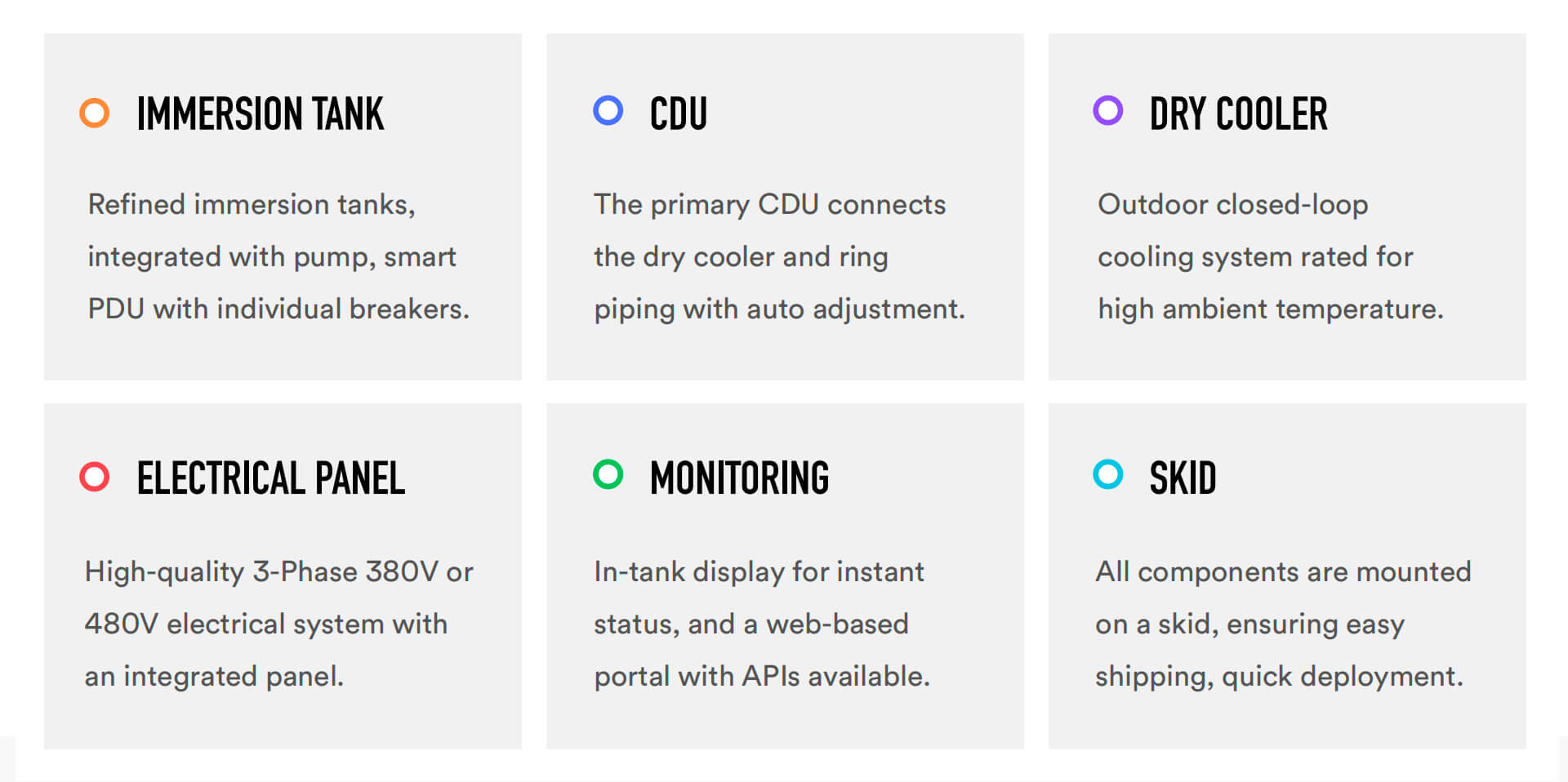Viewport: 1568px width, 782px height.
Task: Click the text 'portal with APIs available'
Action: pos(761,676)
